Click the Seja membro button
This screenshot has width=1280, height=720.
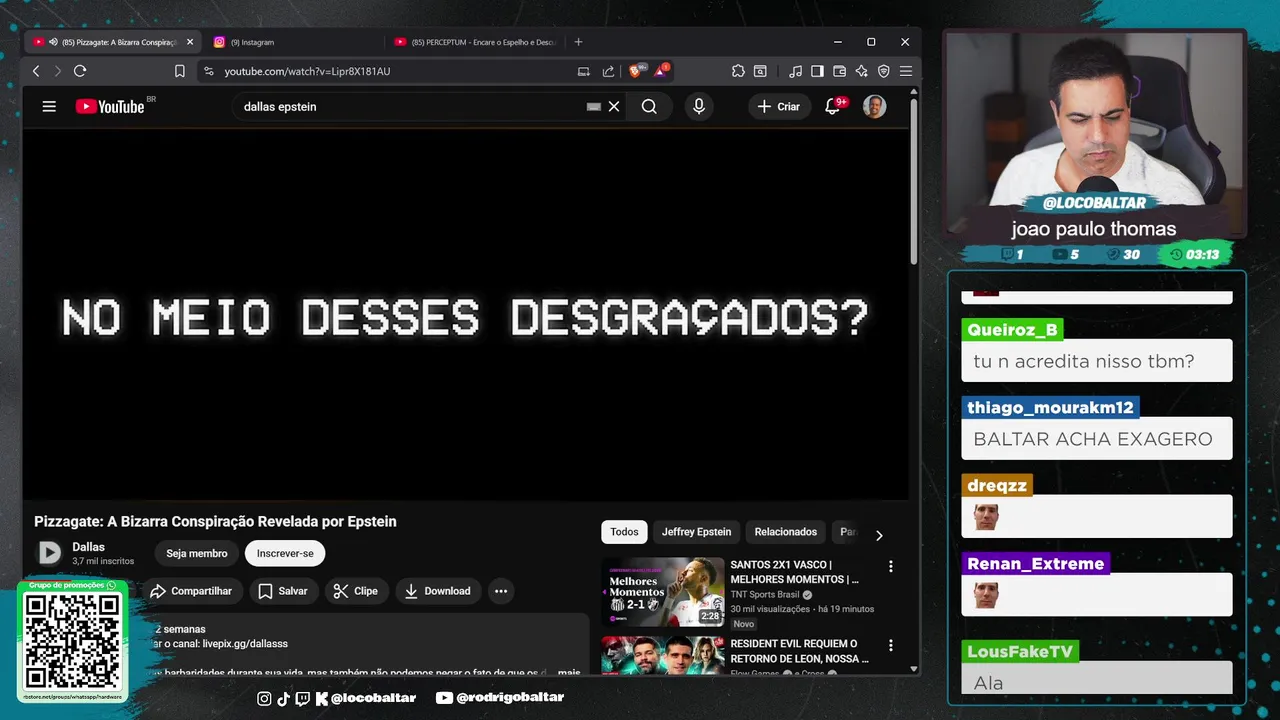pyautogui.click(x=197, y=553)
